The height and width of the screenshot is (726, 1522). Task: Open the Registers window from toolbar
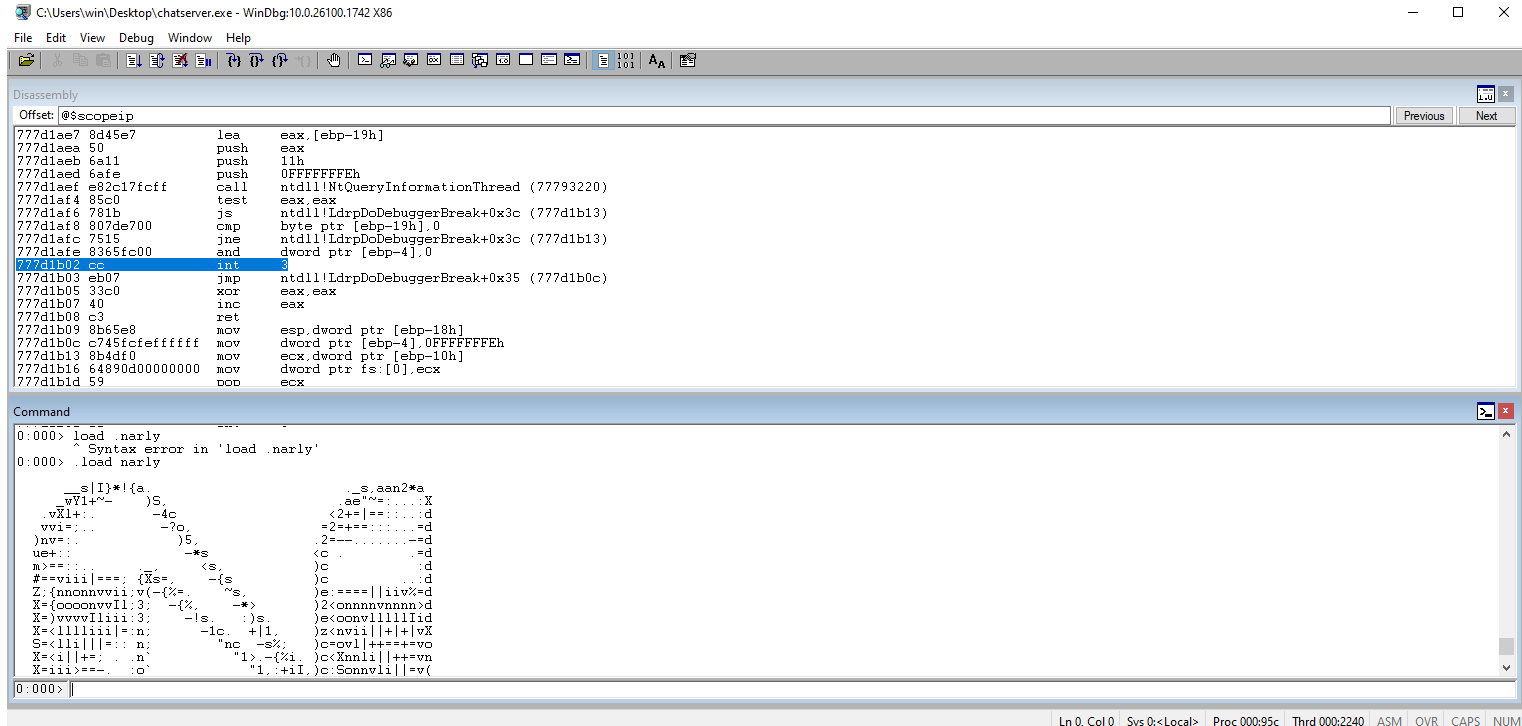coord(434,61)
